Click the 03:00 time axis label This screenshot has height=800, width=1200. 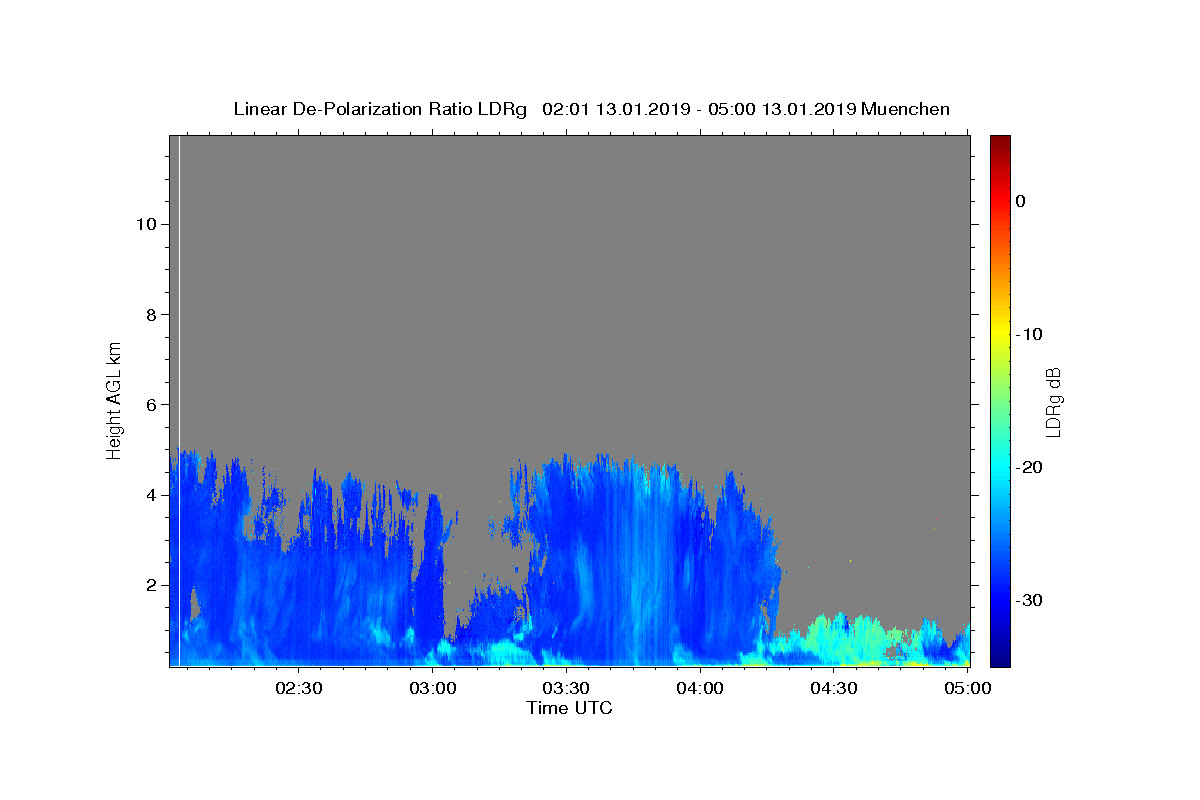[433, 688]
